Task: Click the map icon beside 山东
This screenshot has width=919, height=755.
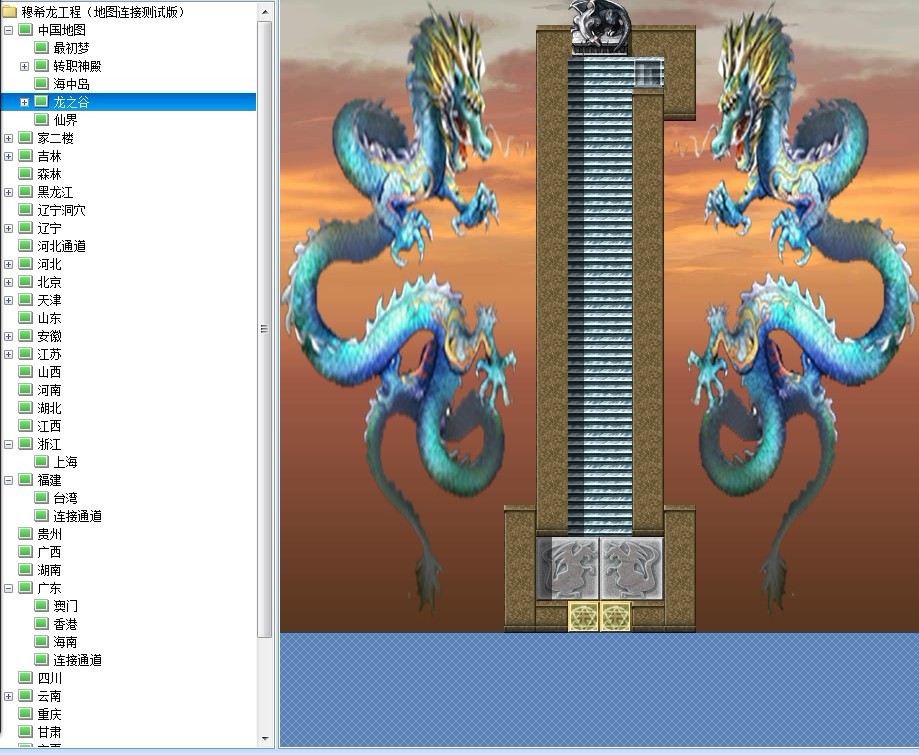Action: (x=25, y=318)
